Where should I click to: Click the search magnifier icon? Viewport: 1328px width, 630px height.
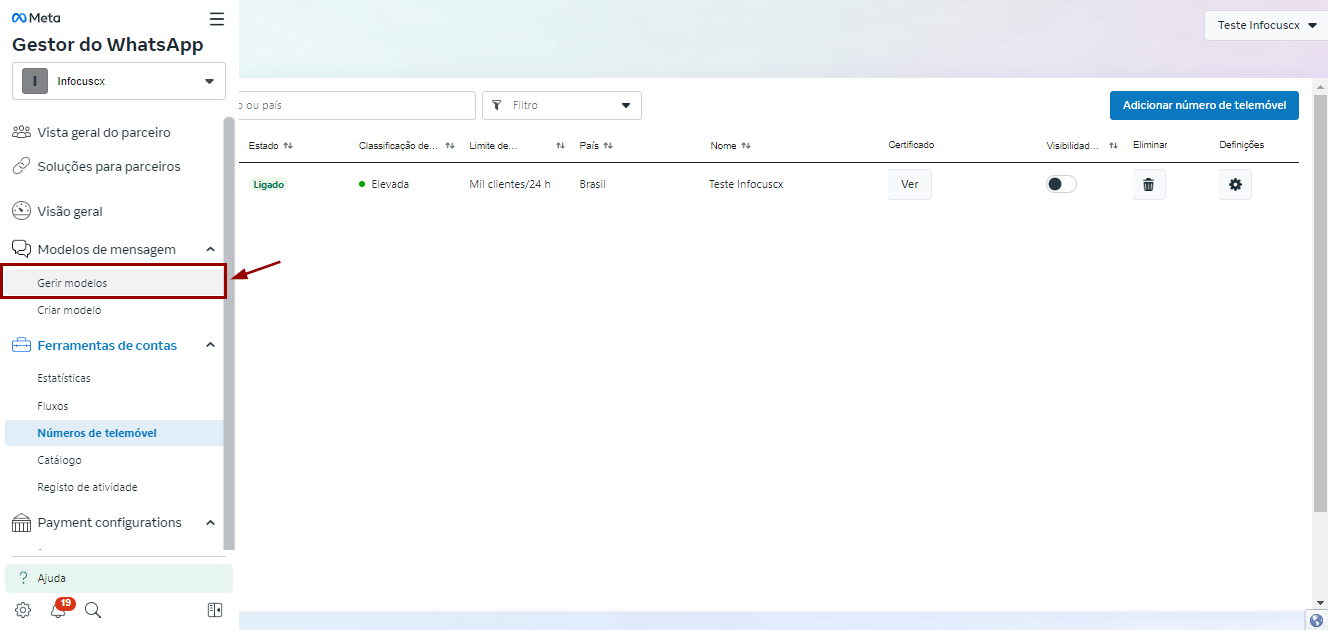pos(93,610)
